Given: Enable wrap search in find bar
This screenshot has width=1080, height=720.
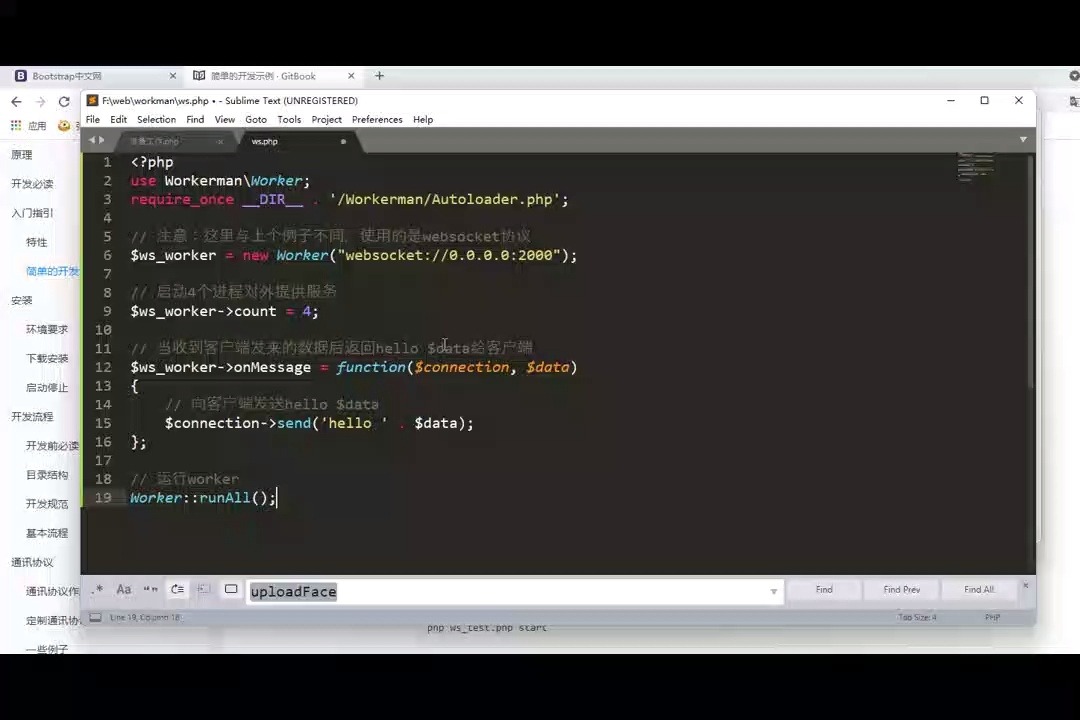Looking at the screenshot, I should [x=177, y=590].
